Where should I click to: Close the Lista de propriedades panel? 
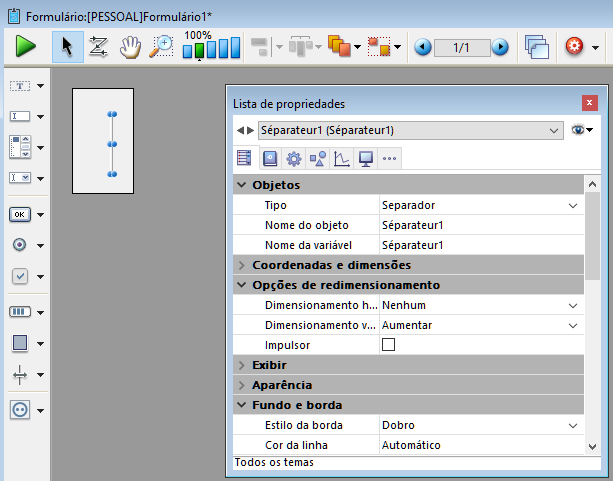pyautogui.click(x=590, y=103)
